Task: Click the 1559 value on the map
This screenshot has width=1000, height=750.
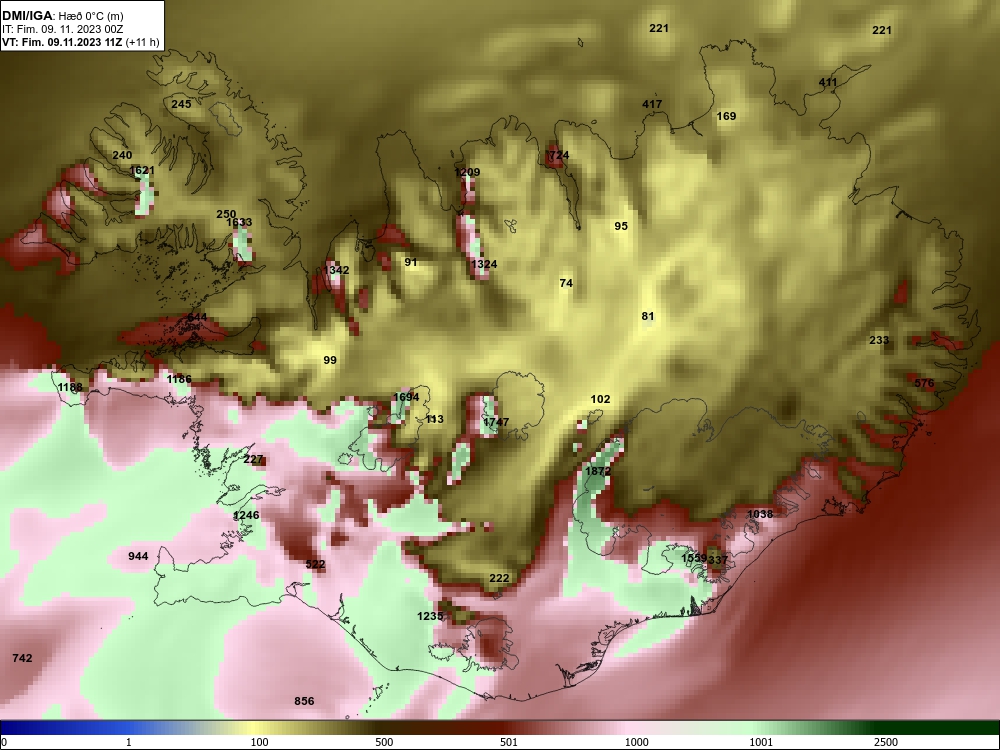Action: 694,559
